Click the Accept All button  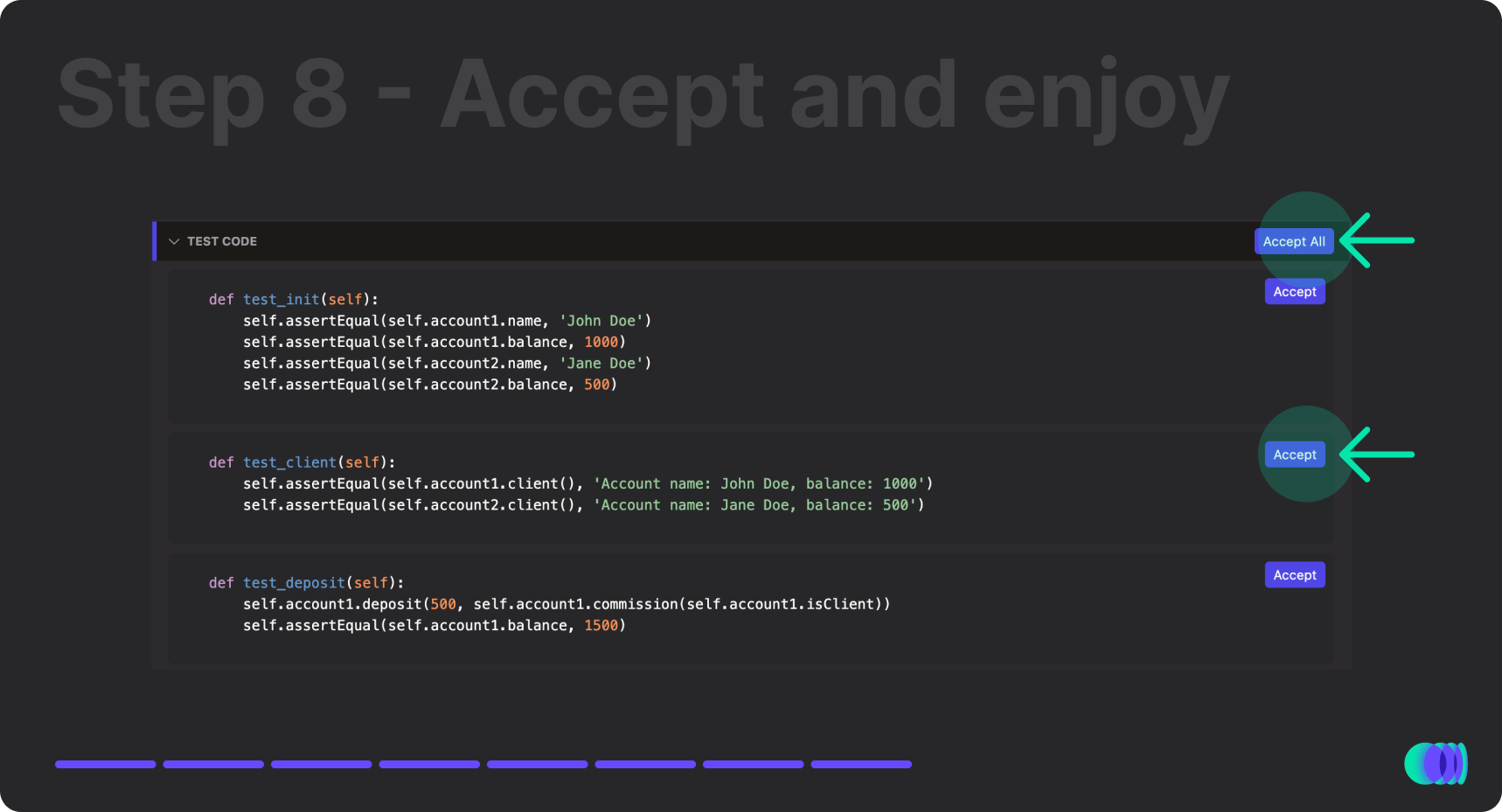[x=1294, y=241]
